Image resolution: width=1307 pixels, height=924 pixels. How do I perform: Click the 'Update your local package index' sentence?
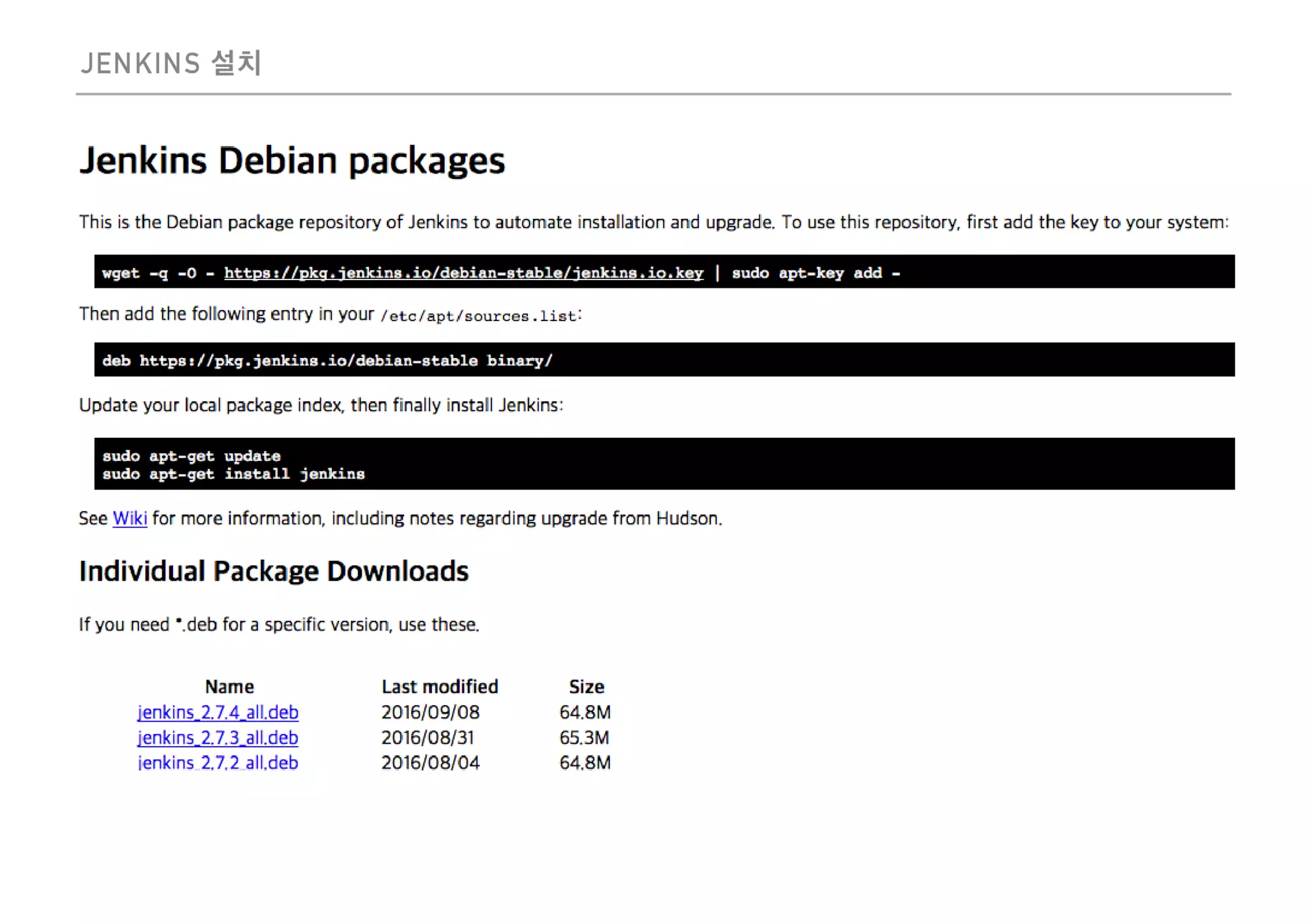[x=321, y=405]
